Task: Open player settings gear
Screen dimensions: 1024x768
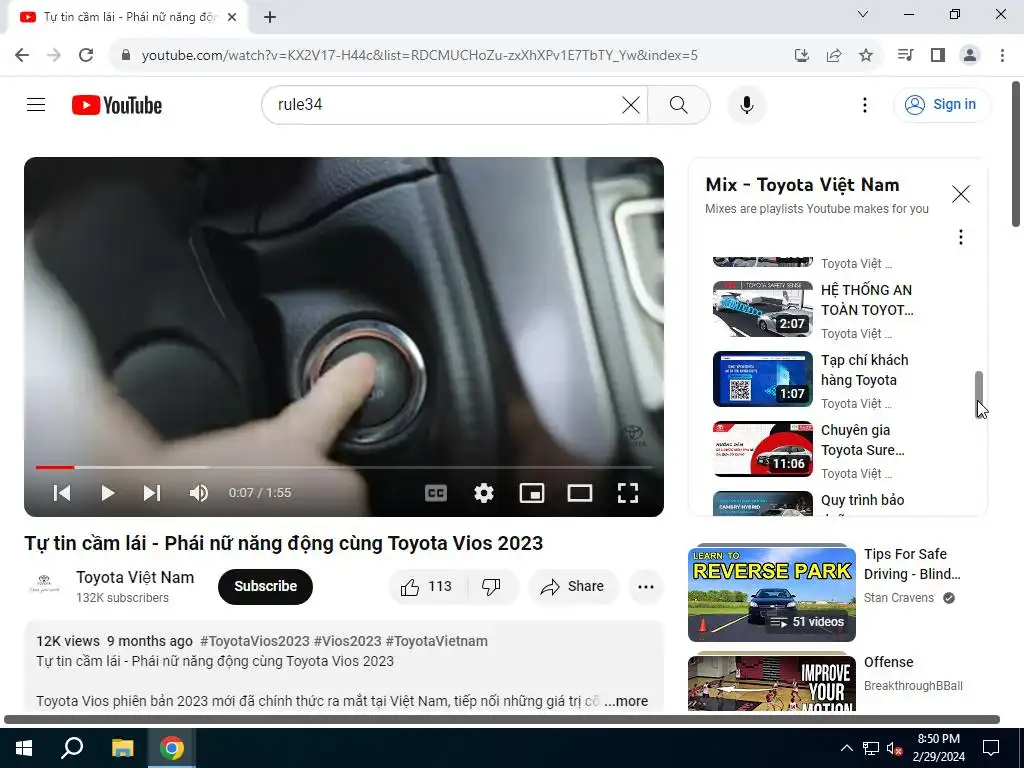Action: (x=483, y=492)
